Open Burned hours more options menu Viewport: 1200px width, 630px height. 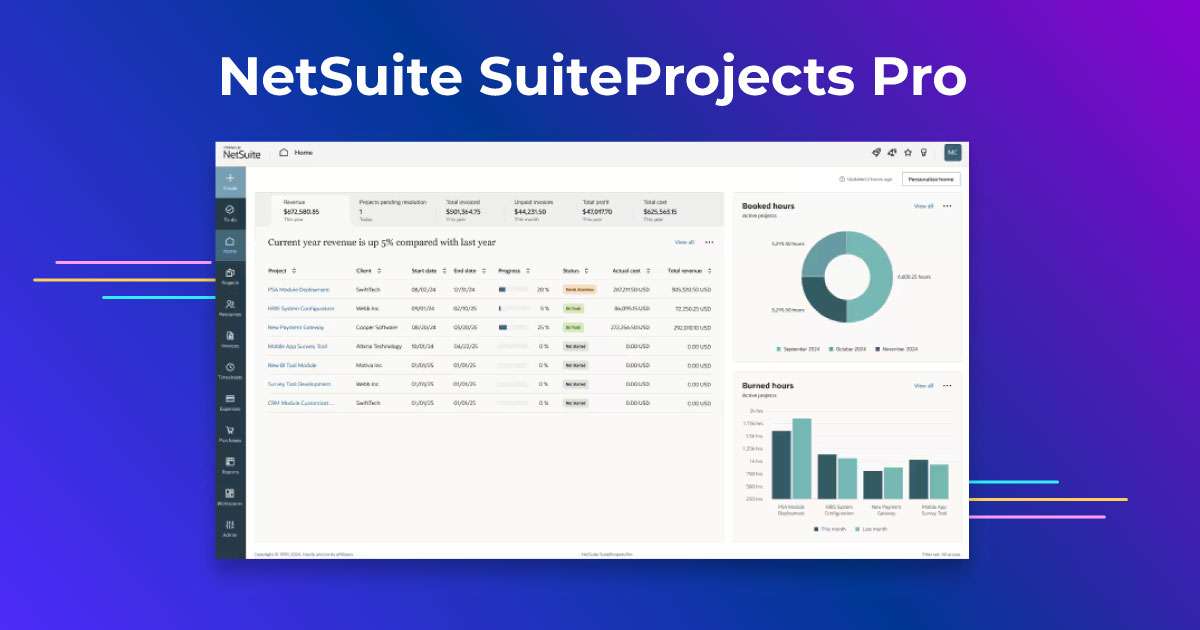(947, 385)
